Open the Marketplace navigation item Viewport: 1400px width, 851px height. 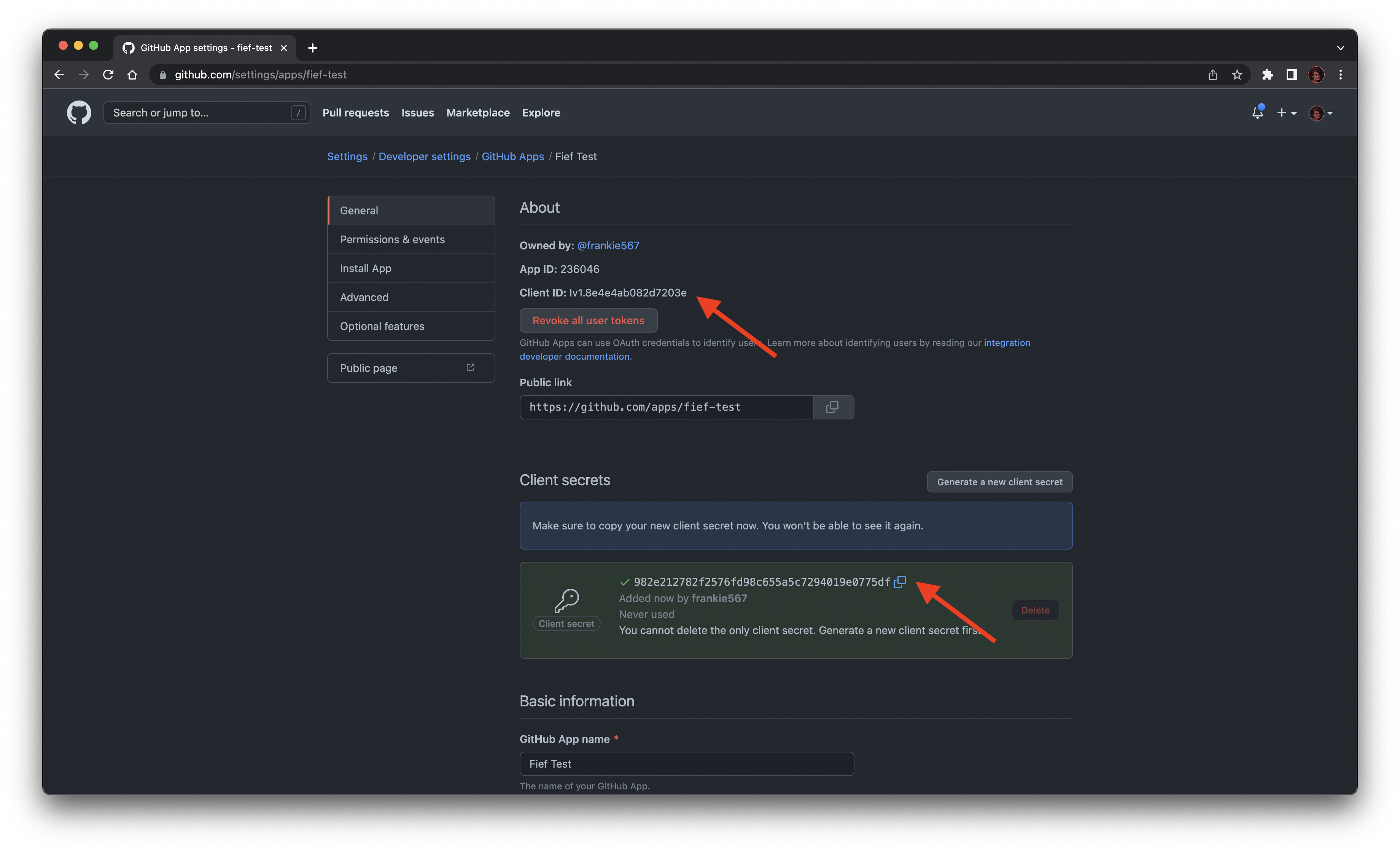(478, 113)
